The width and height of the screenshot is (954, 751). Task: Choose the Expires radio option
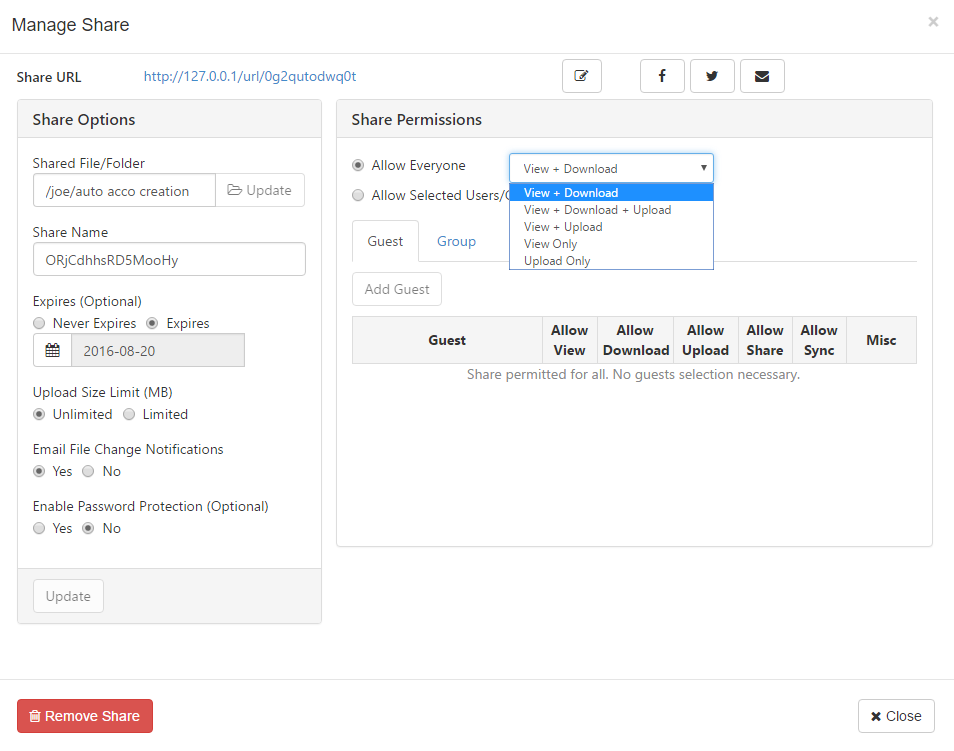pyautogui.click(x=152, y=323)
